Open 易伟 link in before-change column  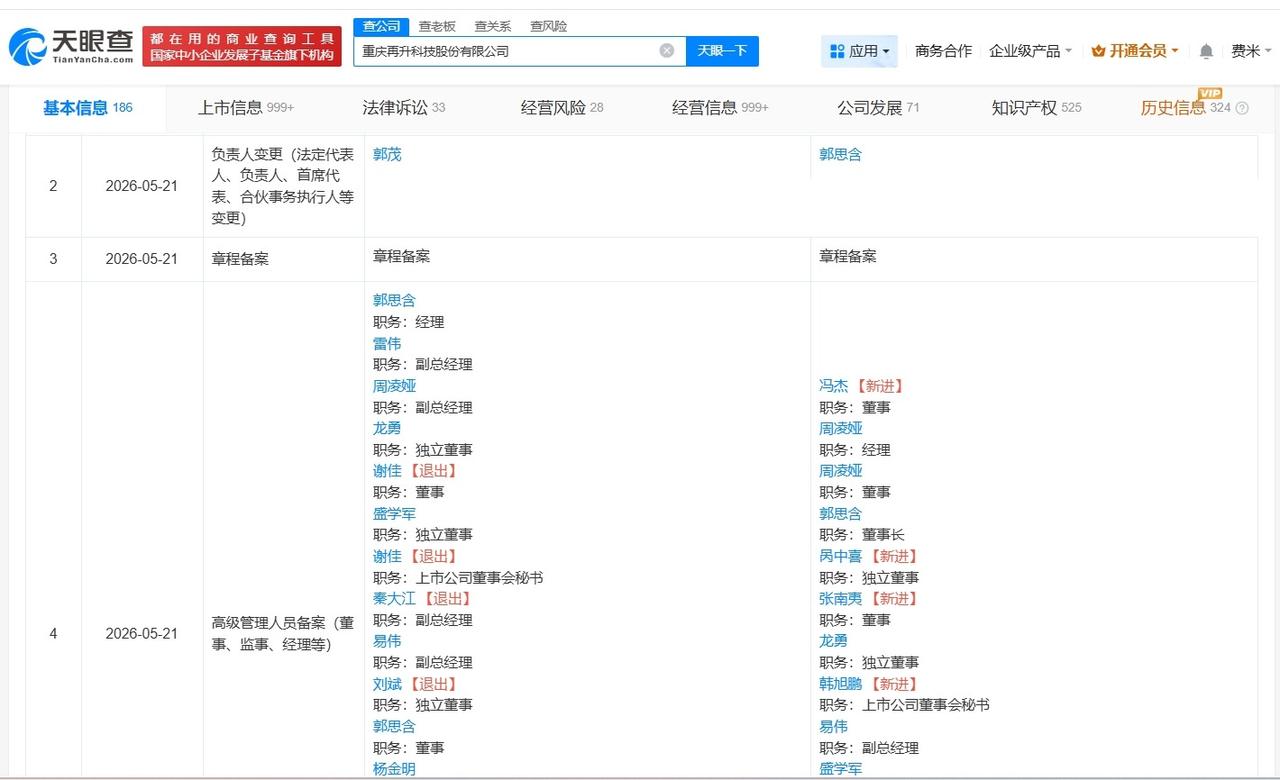387,641
